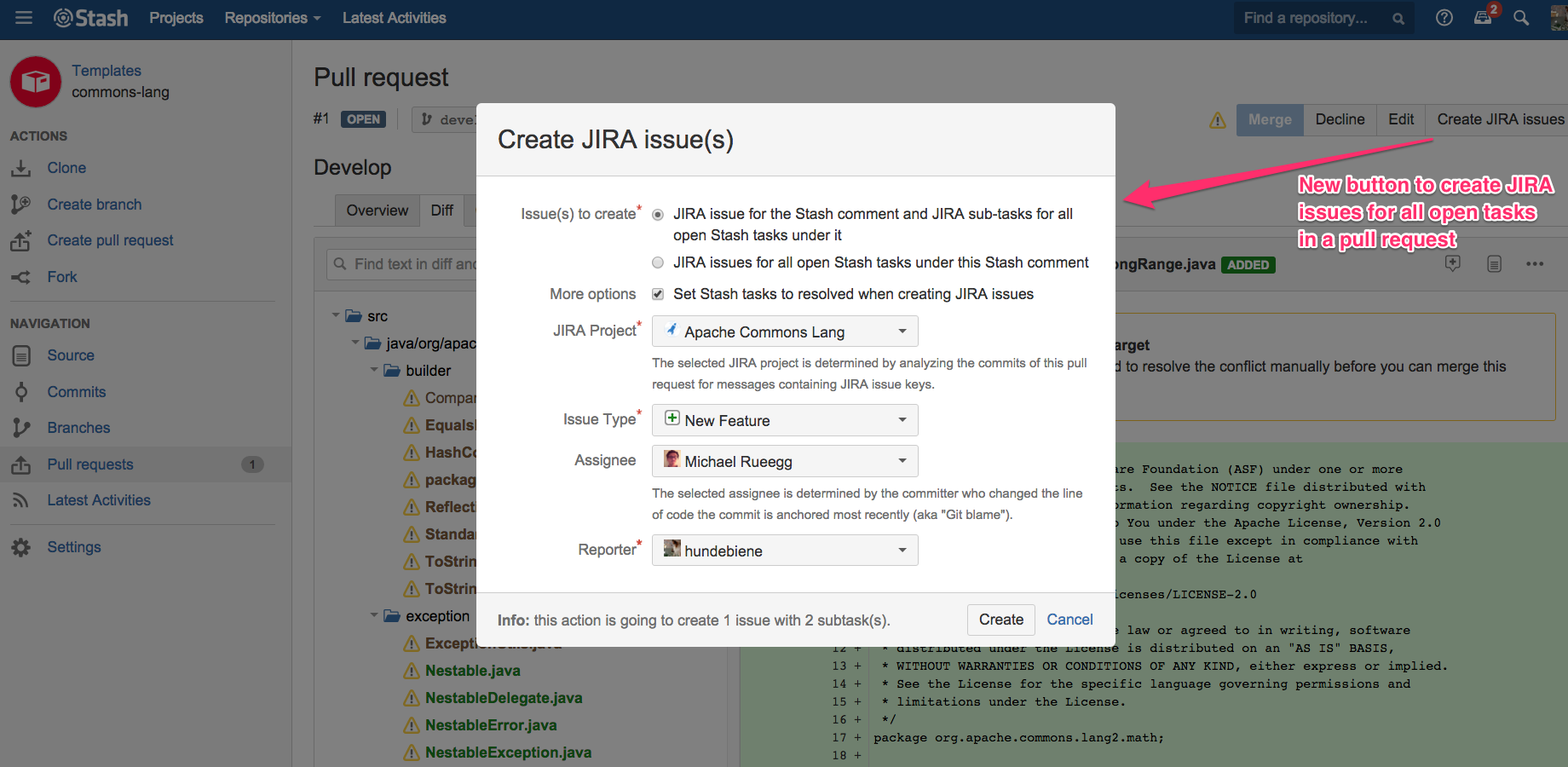Click the Stash logo

point(90,18)
